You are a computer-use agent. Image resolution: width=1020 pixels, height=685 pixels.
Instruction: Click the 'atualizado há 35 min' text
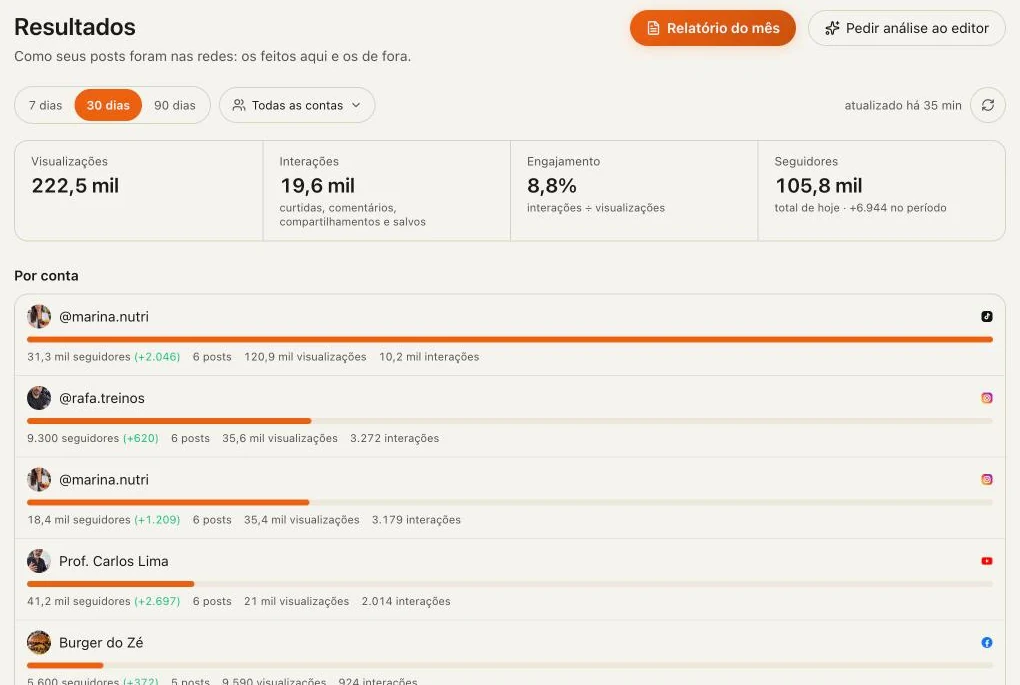coord(903,105)
